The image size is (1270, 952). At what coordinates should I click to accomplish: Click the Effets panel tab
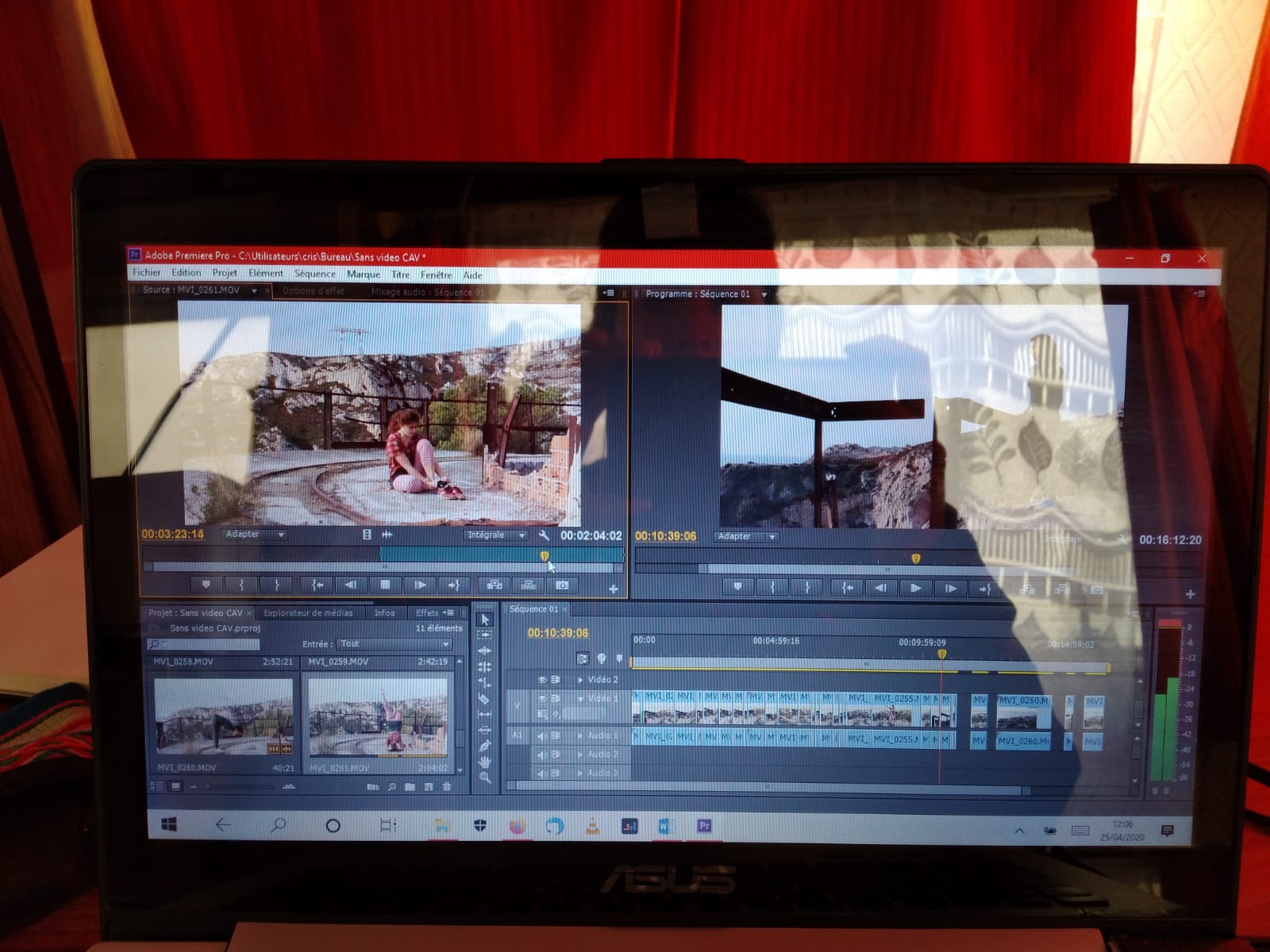click(427, 613)
